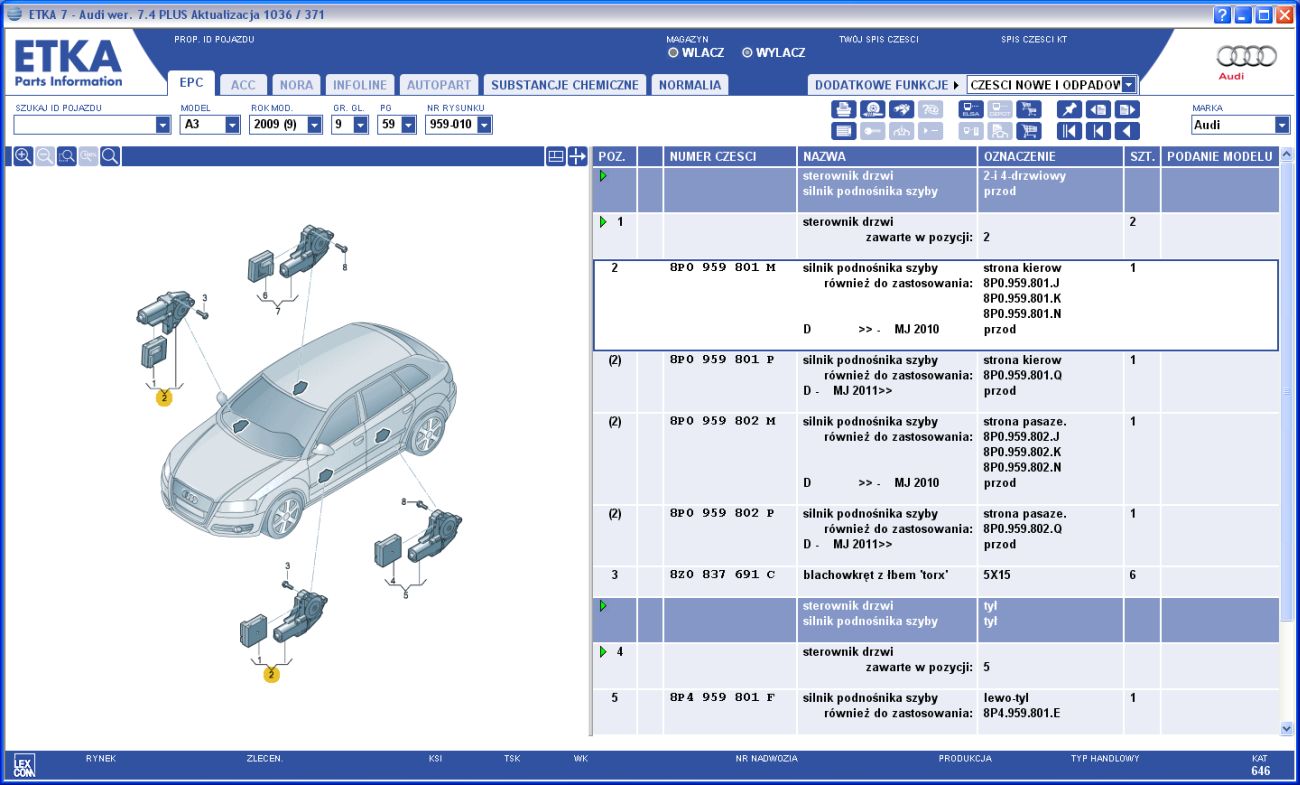Image resolution: width=1300 pixels, height=785 pixels.
Task: Open the PG dropdown showing 59
Action: pos(409,125)
